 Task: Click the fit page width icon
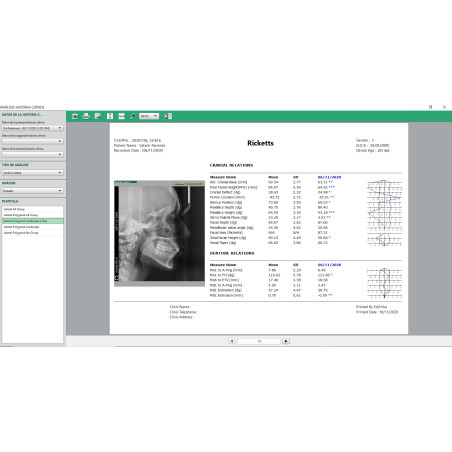[121, 116]
